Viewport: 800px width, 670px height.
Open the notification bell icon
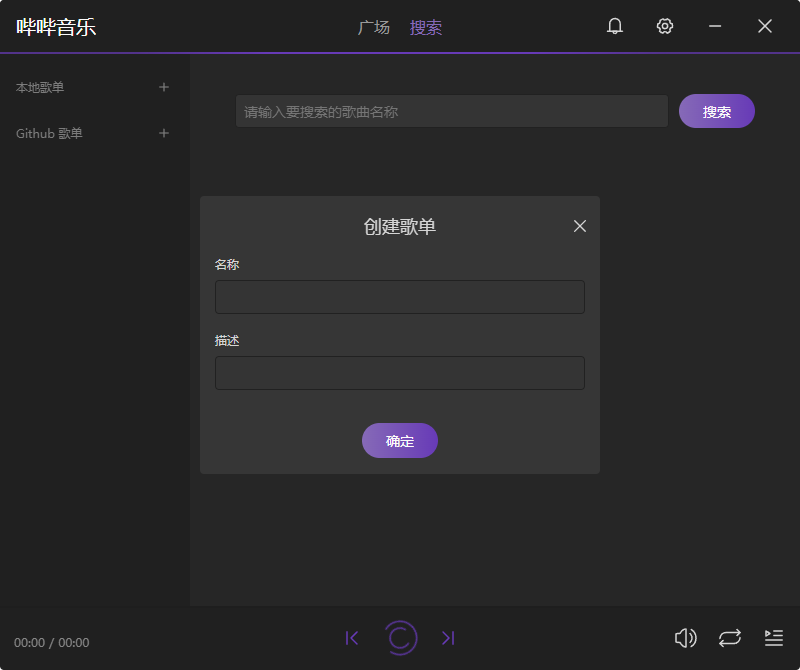615,26
